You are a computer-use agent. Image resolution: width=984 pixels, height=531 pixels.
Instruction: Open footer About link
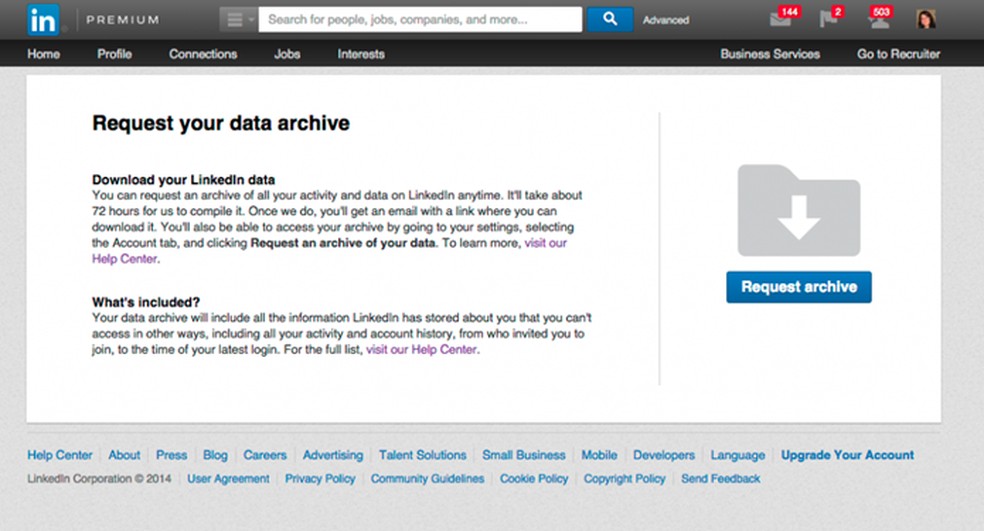124,455
